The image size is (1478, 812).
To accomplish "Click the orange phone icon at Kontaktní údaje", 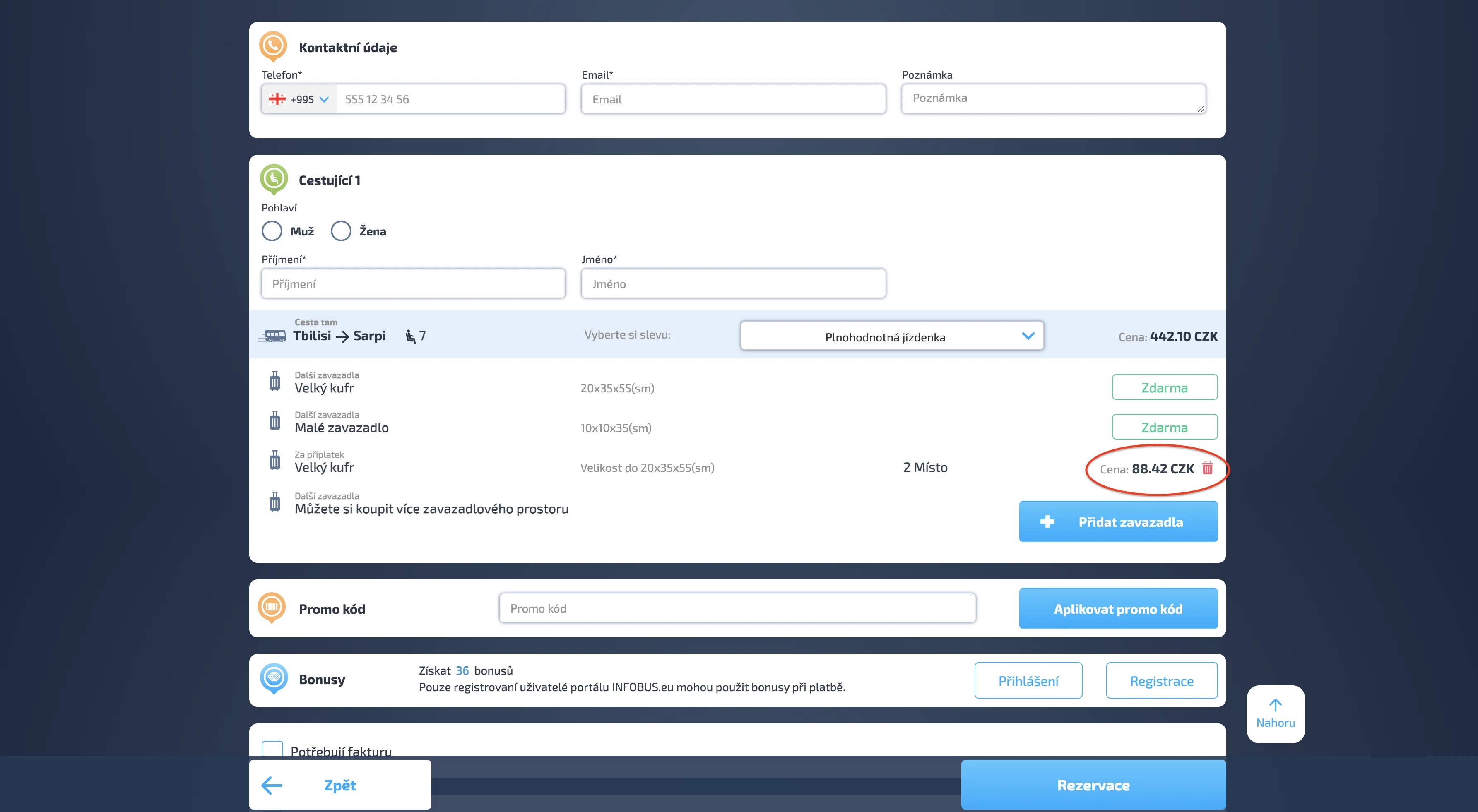I will click(x=273, y=46).
